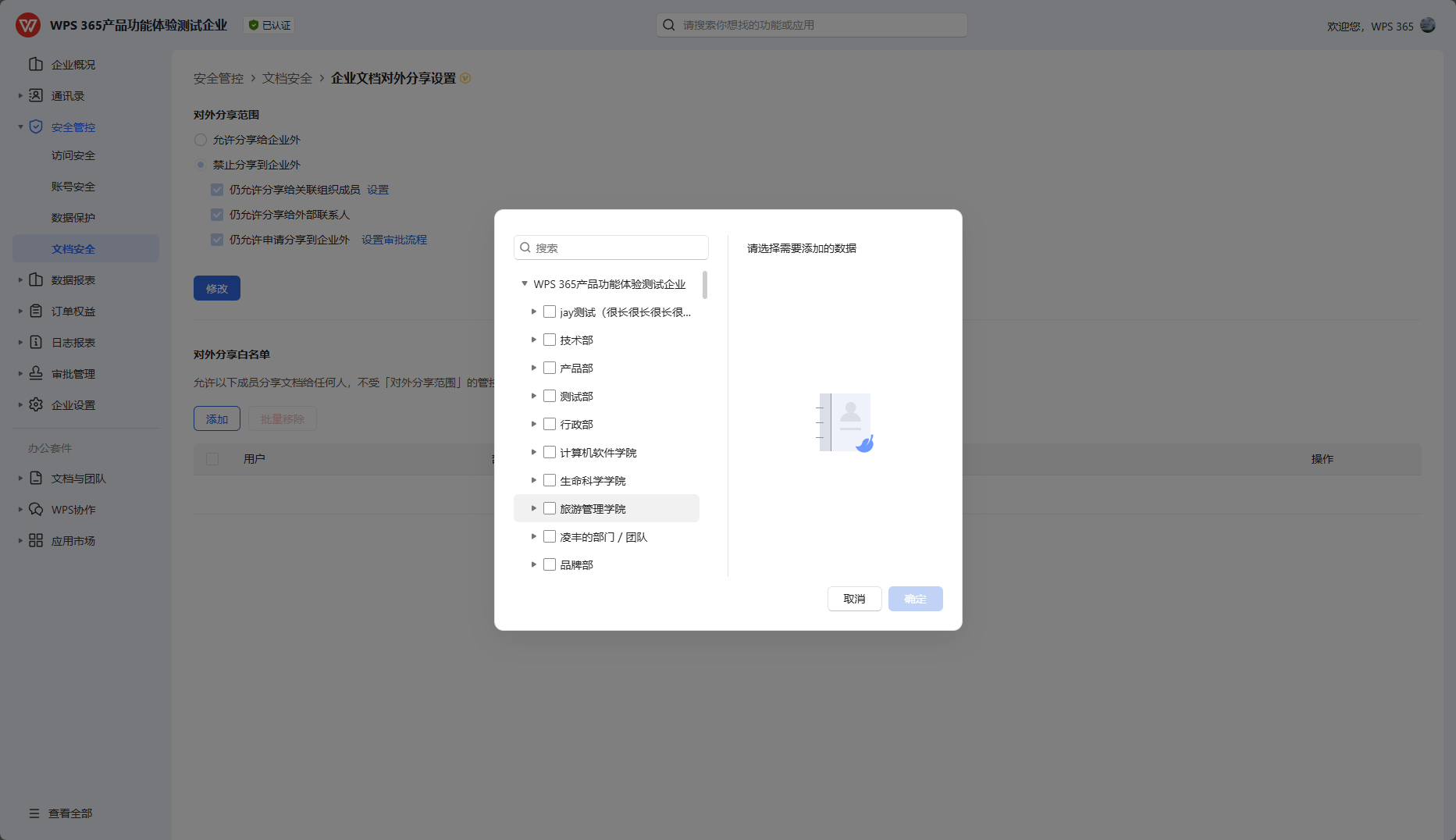Open 设置审批流程 link
This screenshot has width=1456, height=840.
tap(394, 240)
